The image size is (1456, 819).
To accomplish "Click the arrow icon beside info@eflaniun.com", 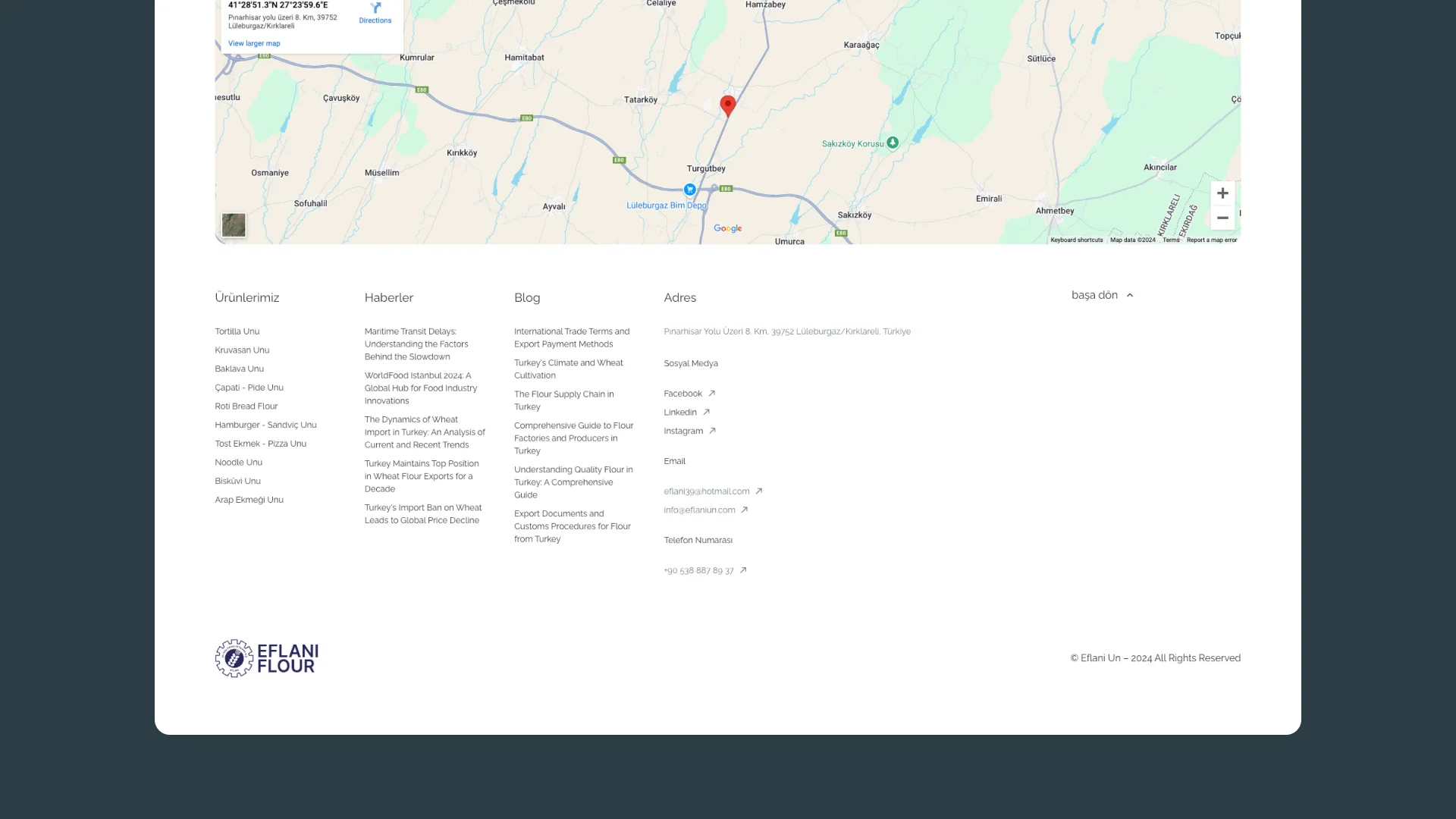I will [744, 510].
